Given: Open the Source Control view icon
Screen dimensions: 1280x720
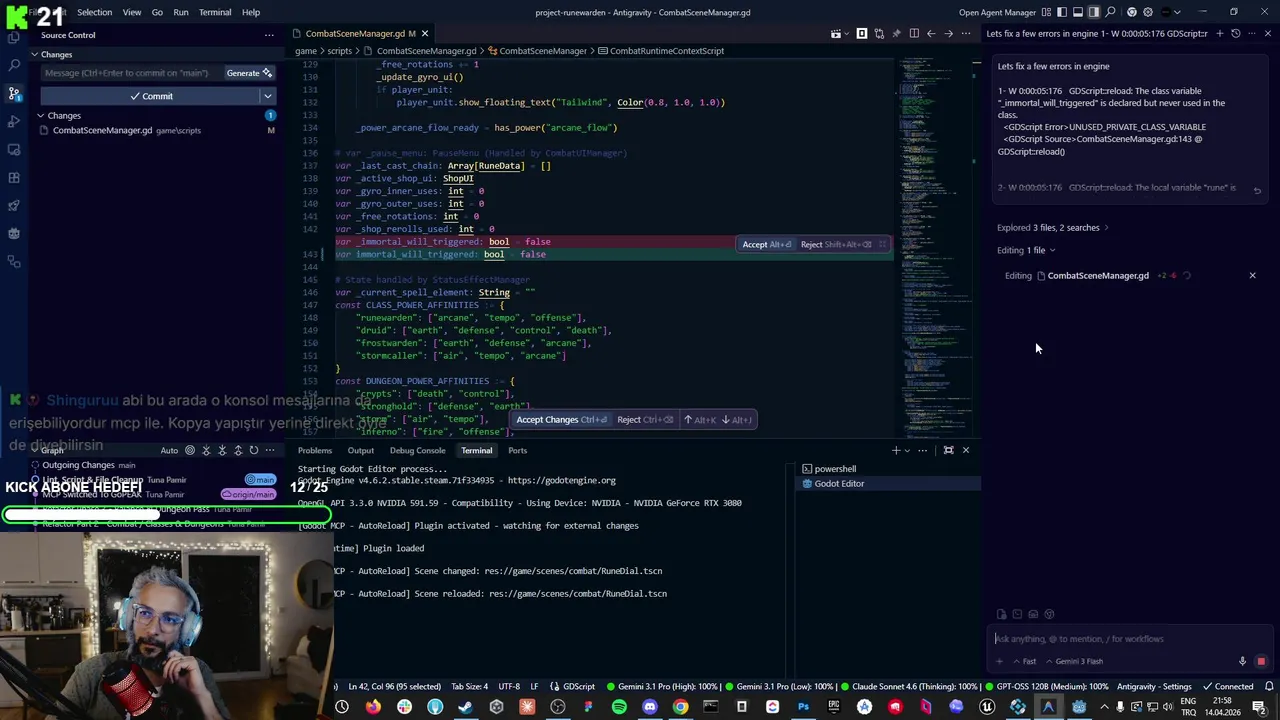Looking at the screenshot, I should (x=14, y=93).
